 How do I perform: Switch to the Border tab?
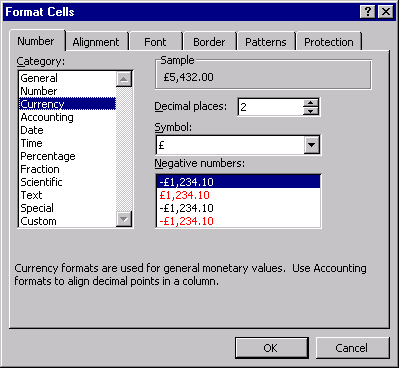(209, 42)
